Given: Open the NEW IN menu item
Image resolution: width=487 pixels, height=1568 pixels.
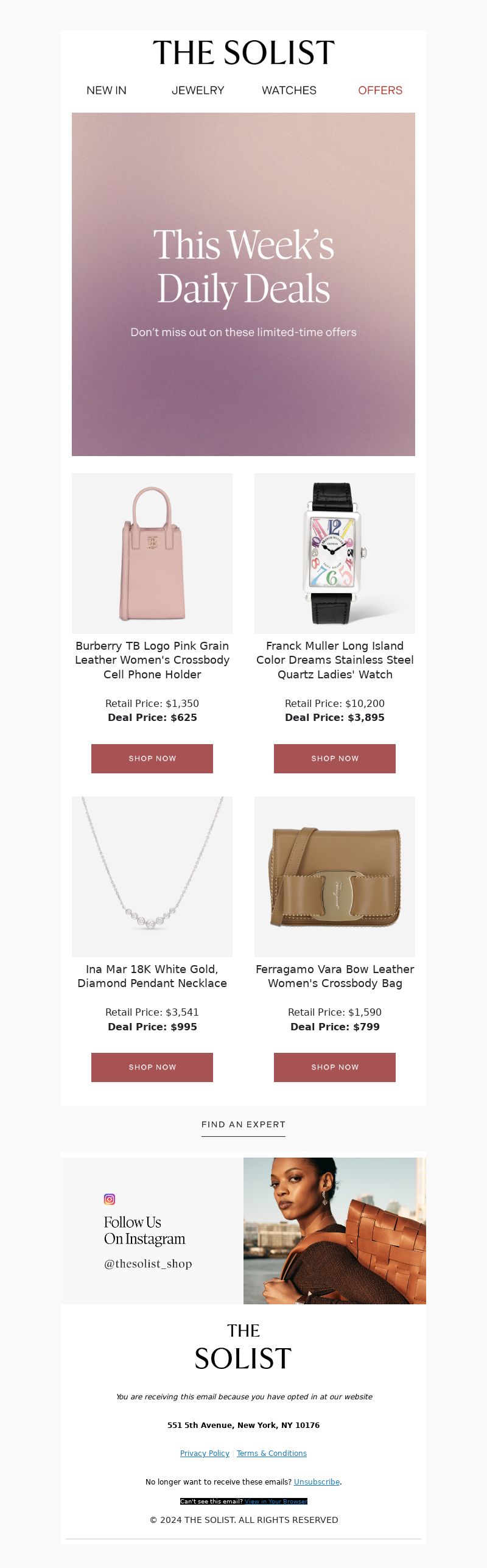Looking at the screenshot, I should click(107, 90).
